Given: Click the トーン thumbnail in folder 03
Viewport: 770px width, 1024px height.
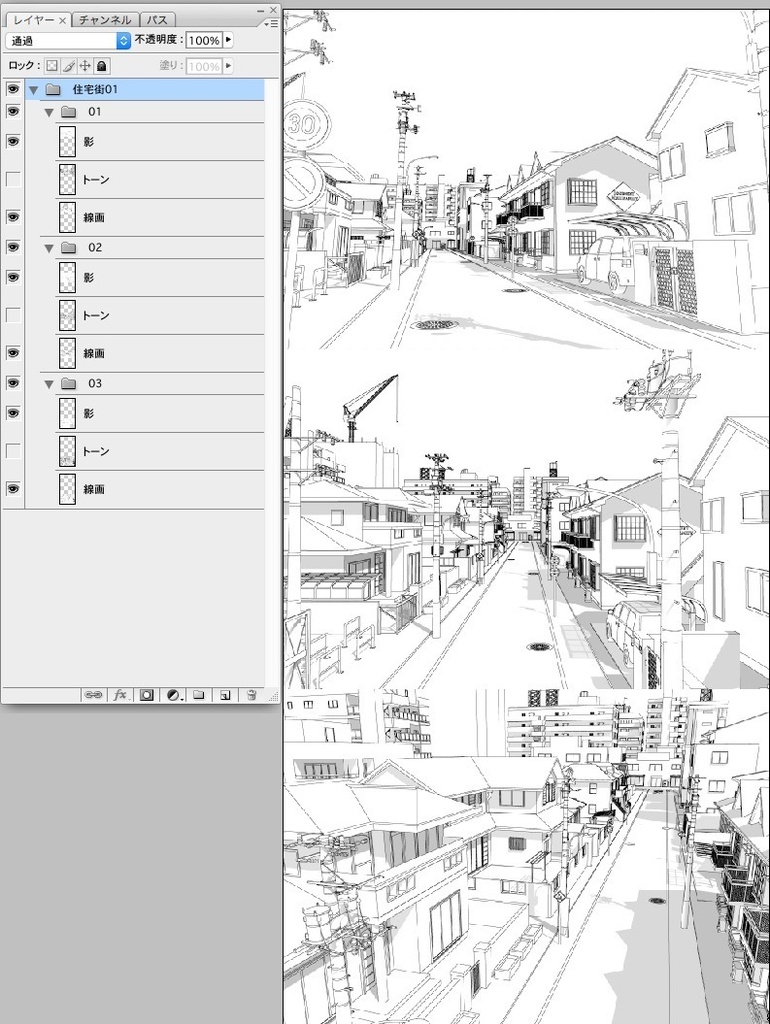Looking at the screenshot, I should [67, 451].
